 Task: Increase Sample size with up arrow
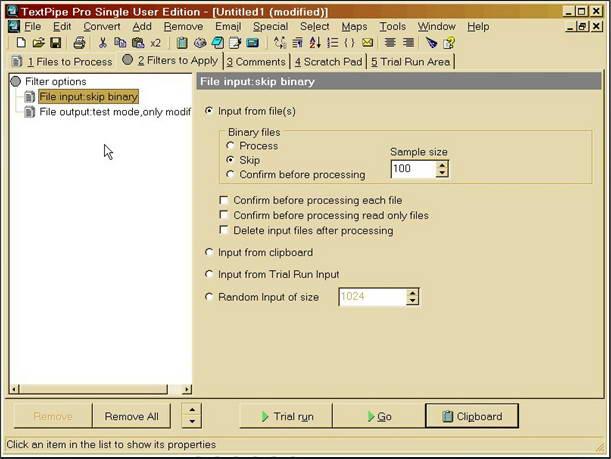coord(442,165)
